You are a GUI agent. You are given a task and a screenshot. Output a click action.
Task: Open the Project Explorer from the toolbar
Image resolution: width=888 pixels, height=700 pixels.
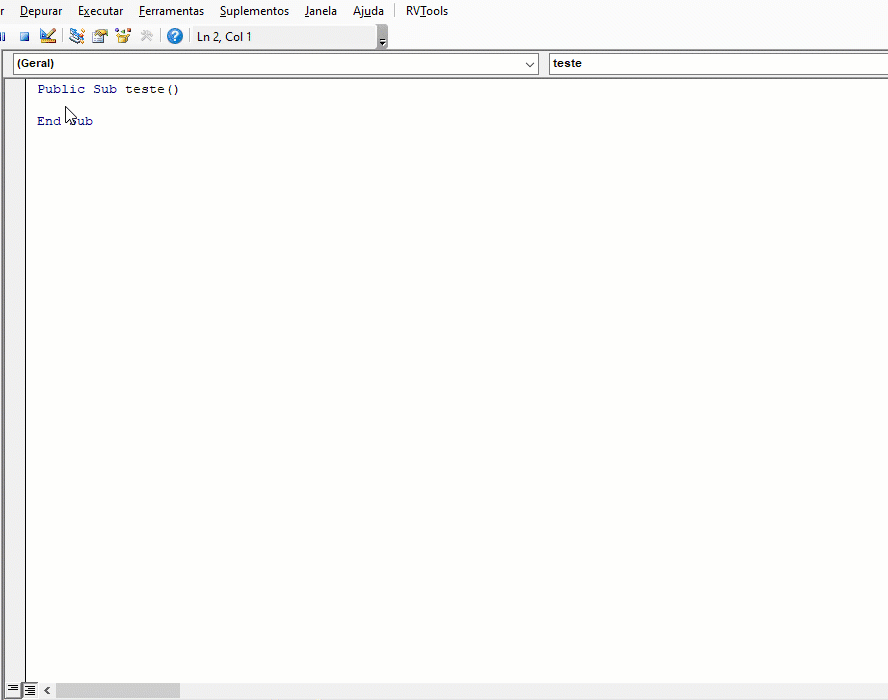(x=76, y=35)
